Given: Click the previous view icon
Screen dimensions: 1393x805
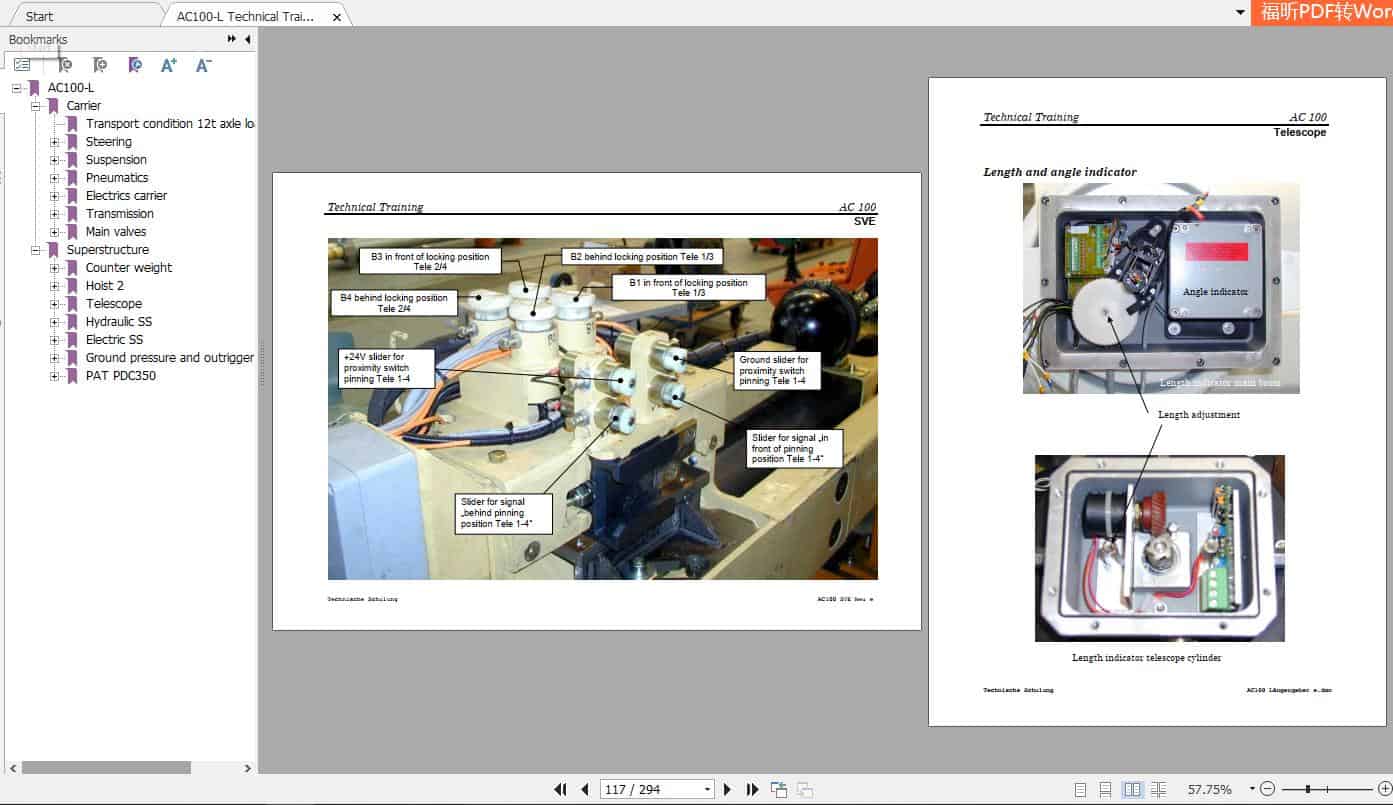Looking at the screenshot, I should (778, 789).
